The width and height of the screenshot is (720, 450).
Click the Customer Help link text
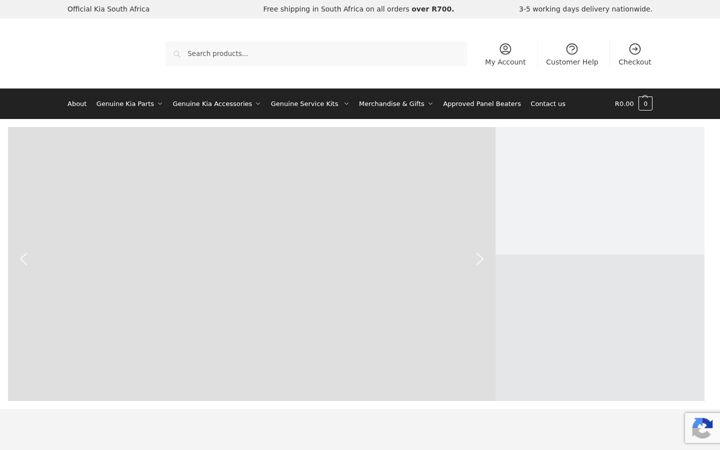572,62
